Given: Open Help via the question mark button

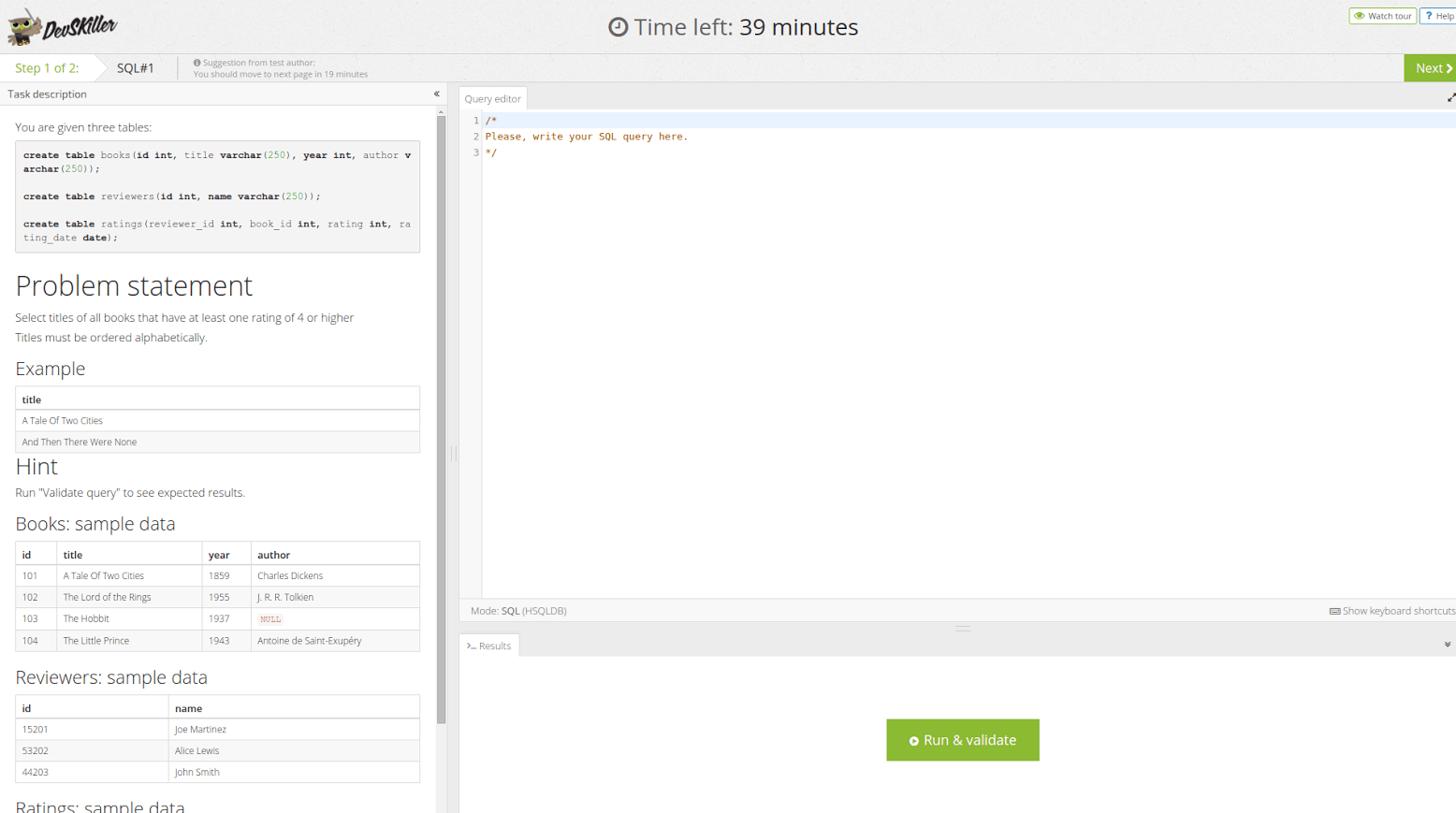Looking at the screenshot, I should point(1438,16).
